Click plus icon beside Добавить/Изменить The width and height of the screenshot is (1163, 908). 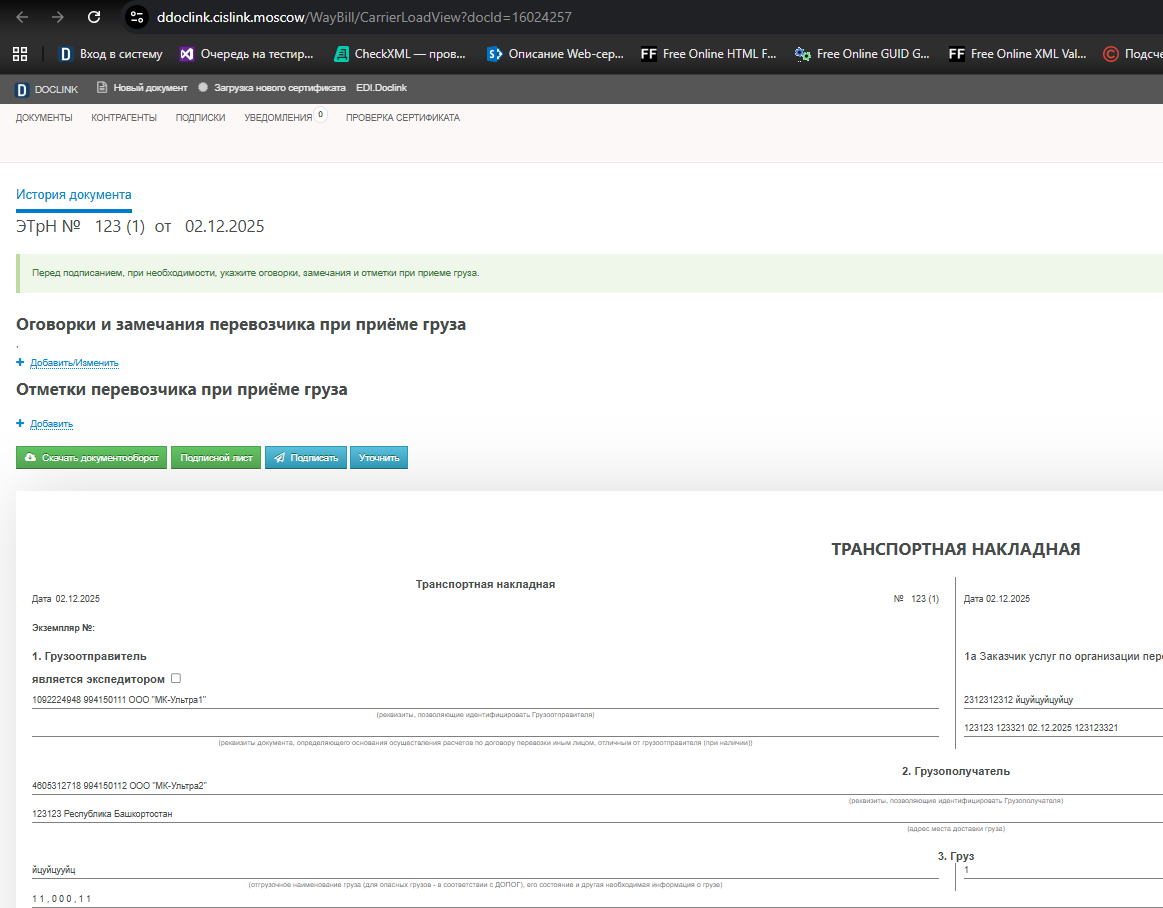click(x=20, y=362)
